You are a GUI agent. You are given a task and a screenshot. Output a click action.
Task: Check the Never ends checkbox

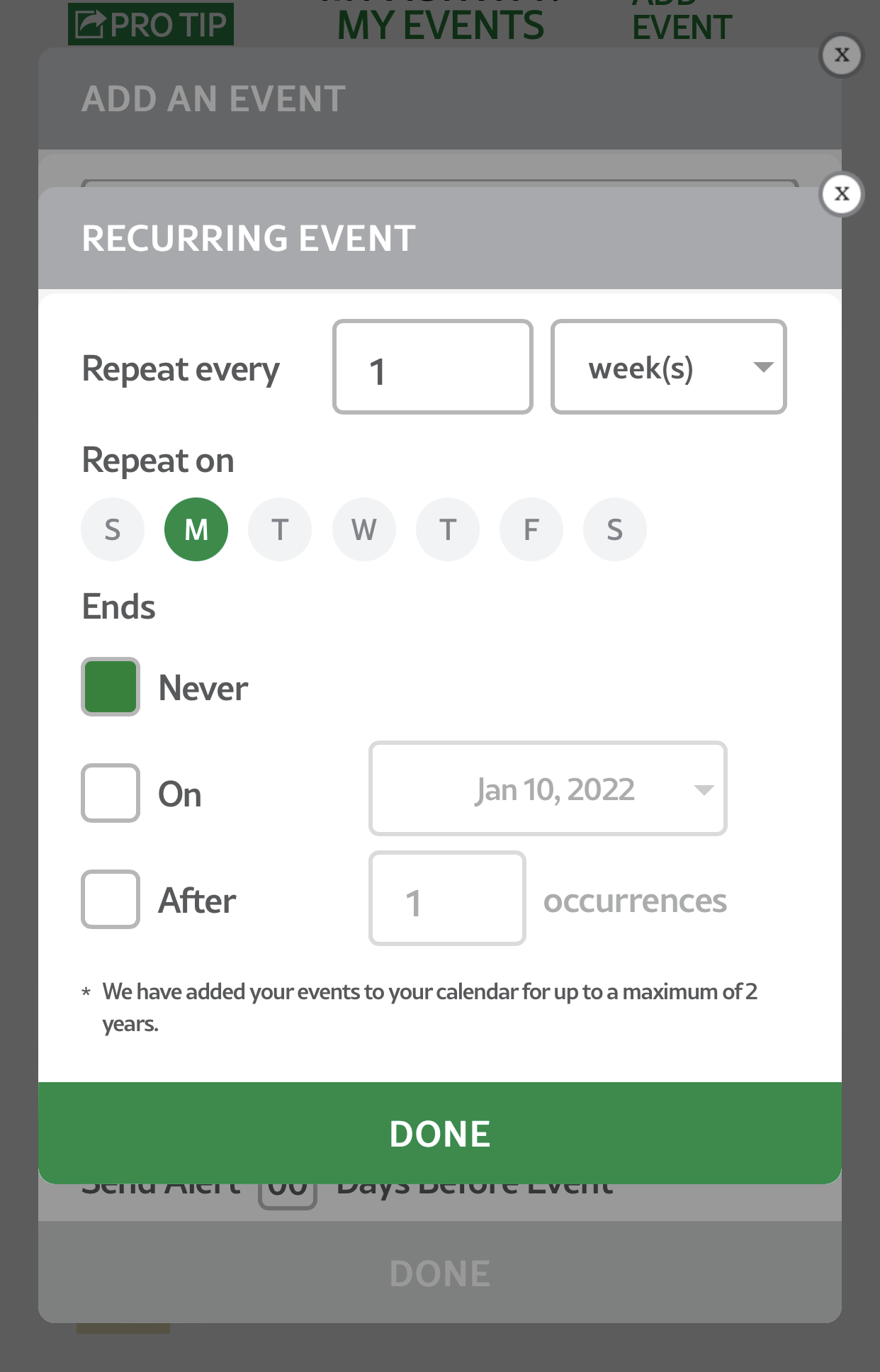(111, 687)
